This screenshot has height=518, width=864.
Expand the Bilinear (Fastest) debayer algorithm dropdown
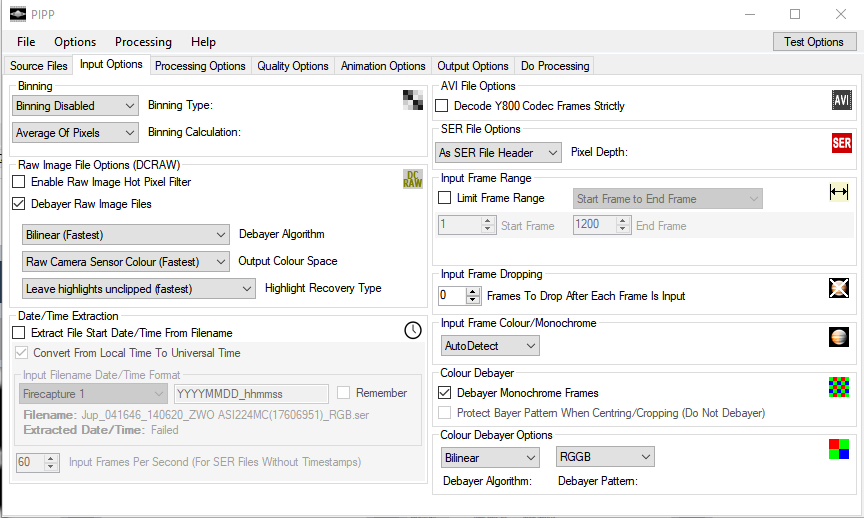click(x=126, y=235)
